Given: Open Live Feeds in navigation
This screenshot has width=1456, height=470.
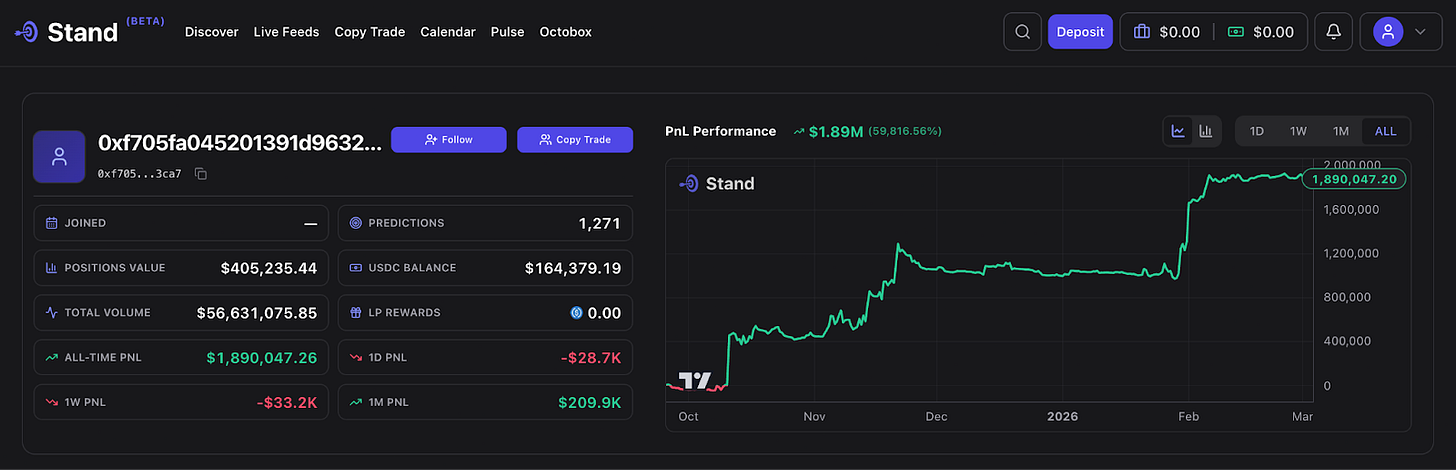Looking at the screenshot, I should [286, 32].
